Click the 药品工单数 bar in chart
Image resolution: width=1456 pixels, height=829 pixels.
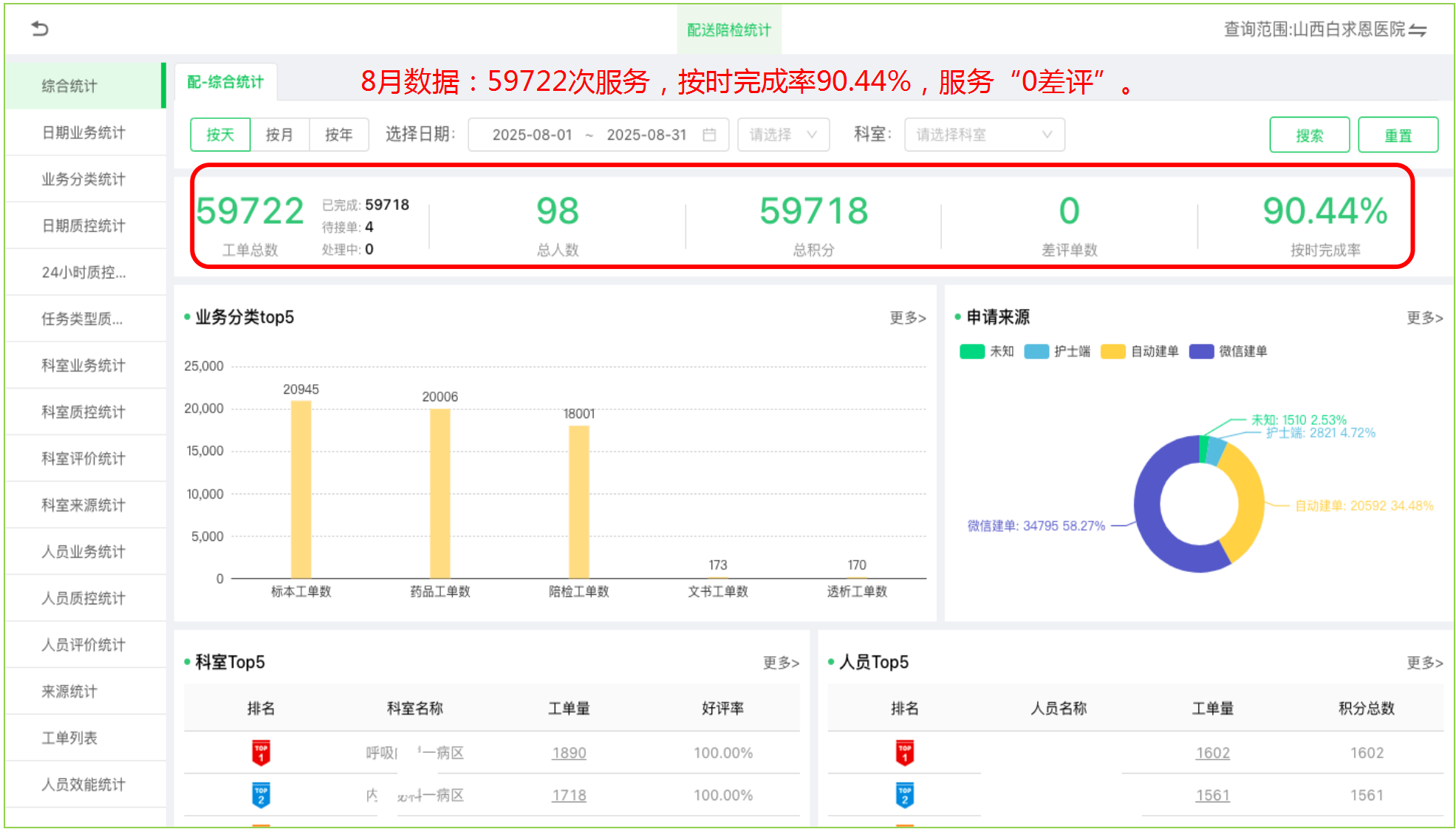(440, 494)
